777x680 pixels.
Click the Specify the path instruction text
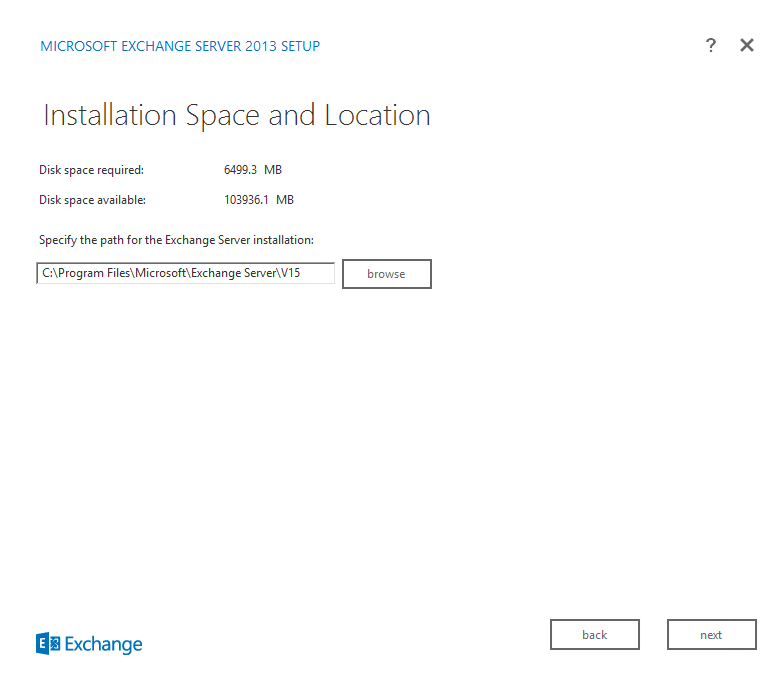(176, 240)
